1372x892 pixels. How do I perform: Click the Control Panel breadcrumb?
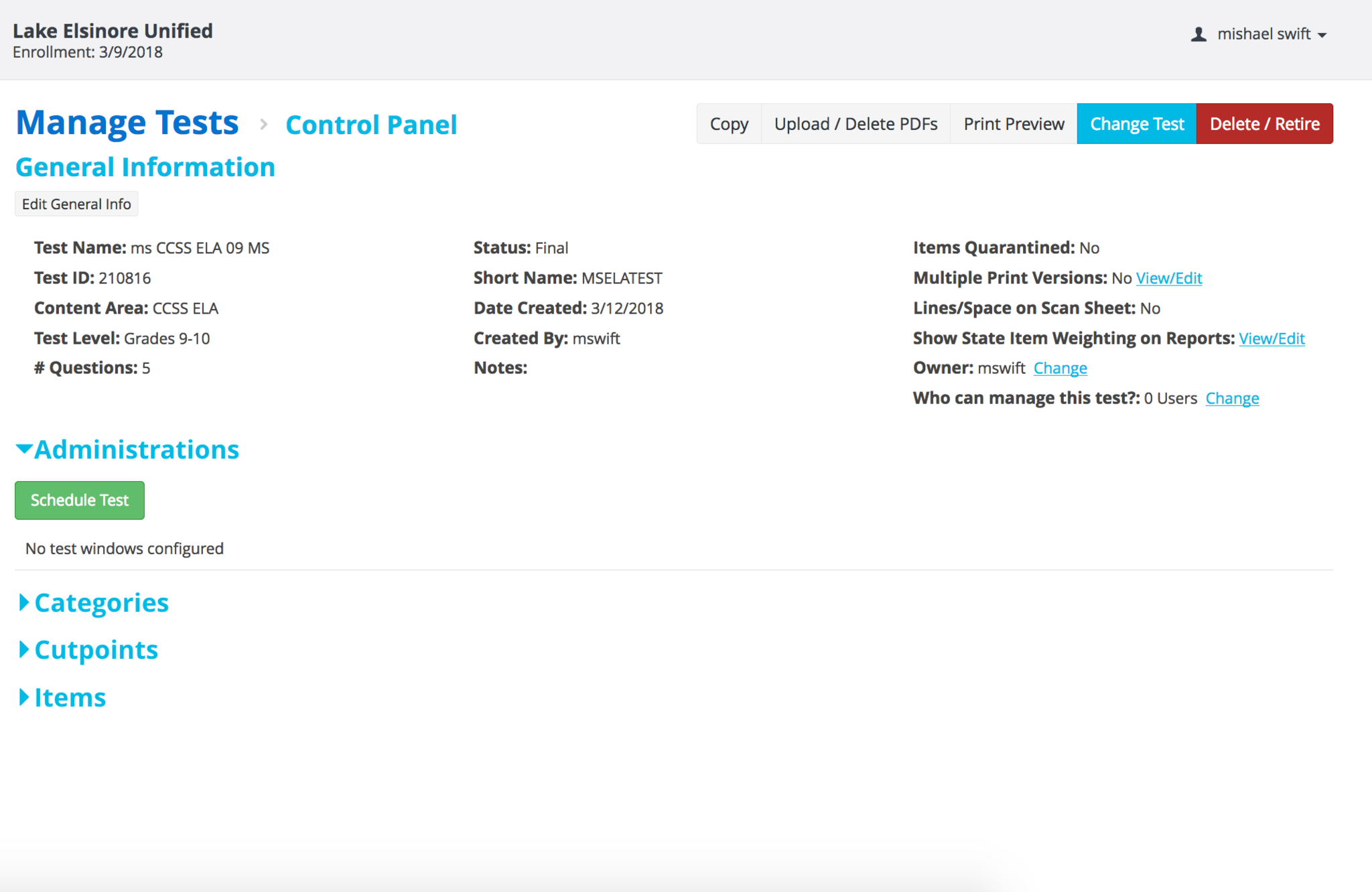pyautogui.click(x=371, y=125)
